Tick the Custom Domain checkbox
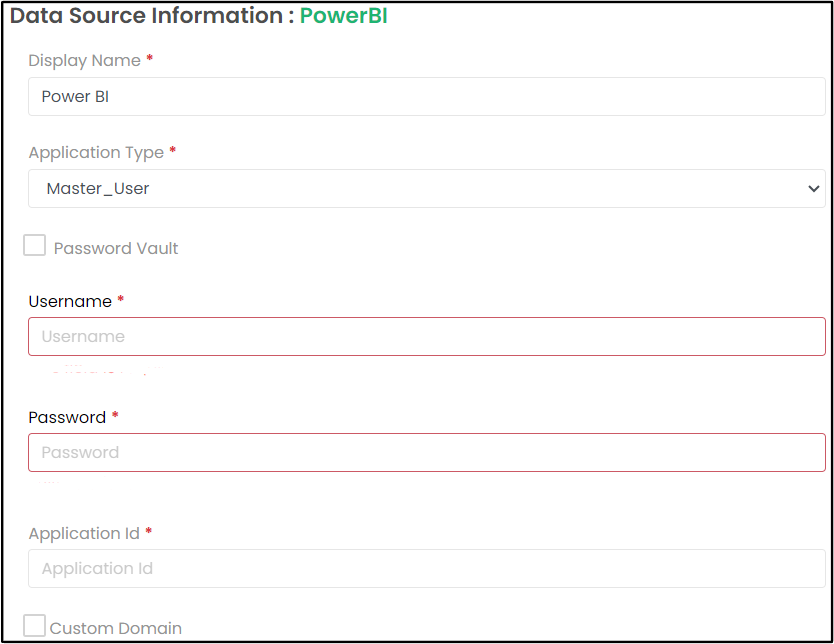Image resolution: width=834 pixels, height=644 pixels. (35, 626)
